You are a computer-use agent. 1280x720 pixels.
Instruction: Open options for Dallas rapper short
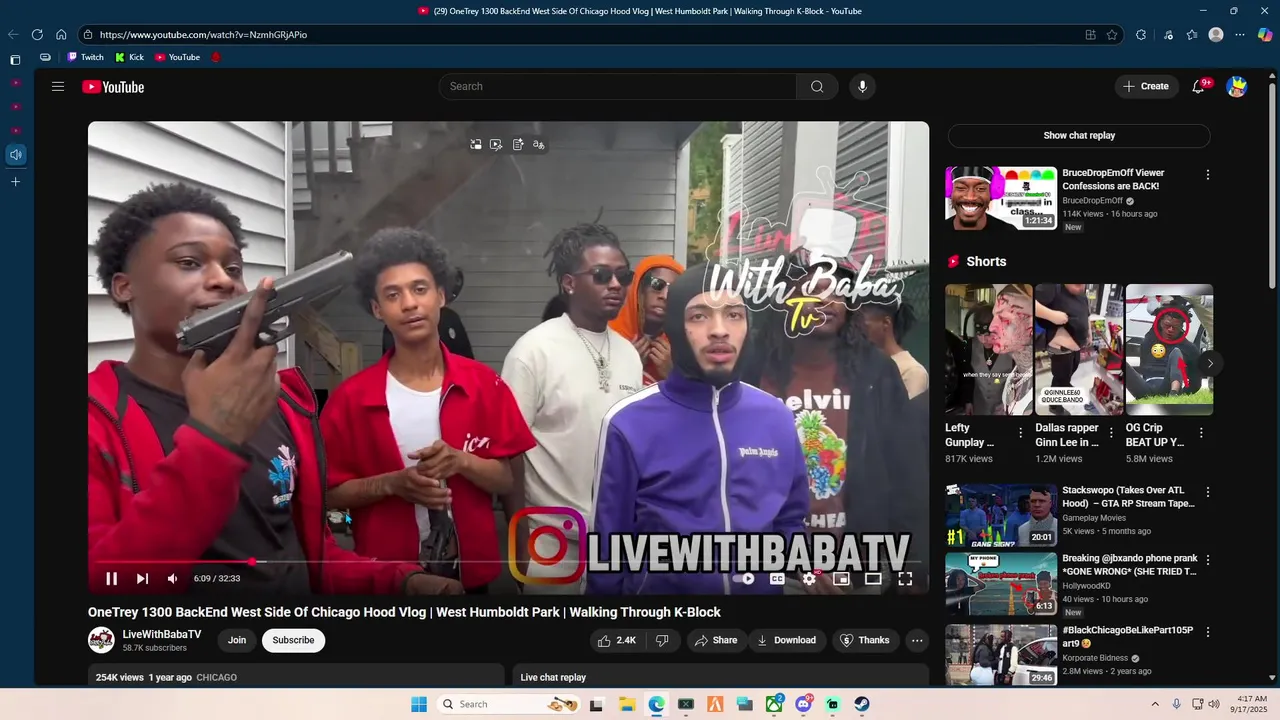[x=1111, y=433]
